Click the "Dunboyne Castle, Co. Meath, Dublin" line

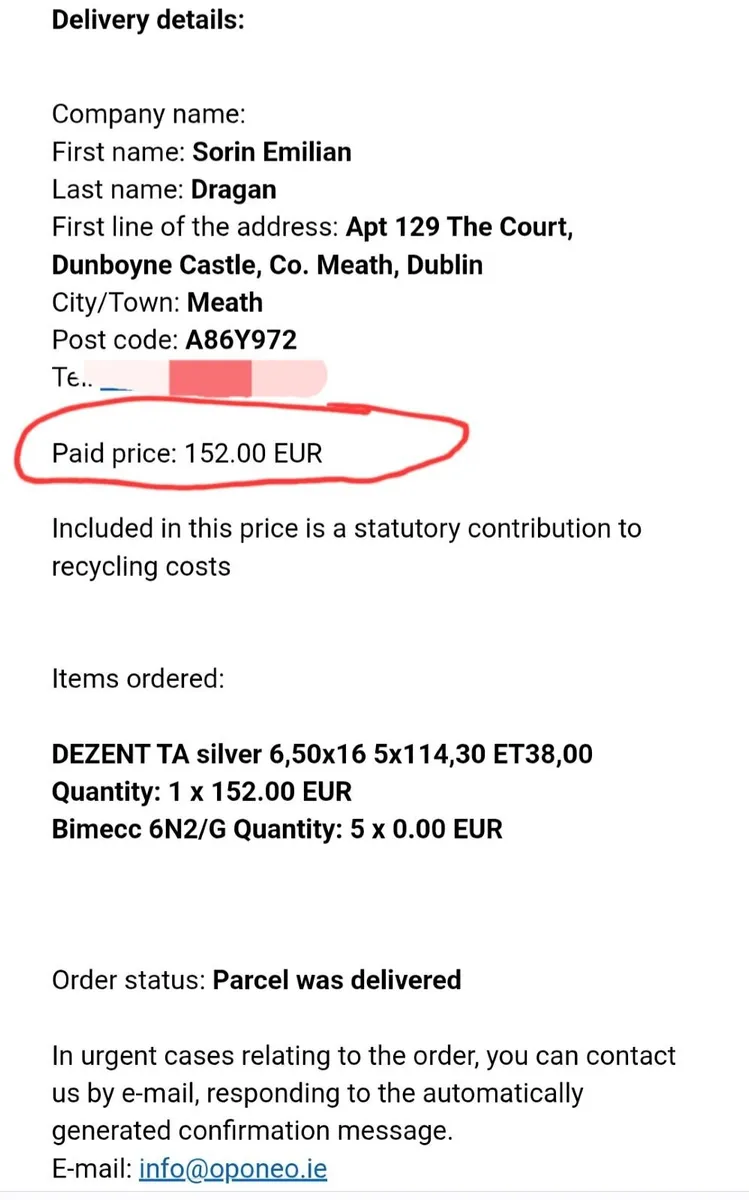267,265
